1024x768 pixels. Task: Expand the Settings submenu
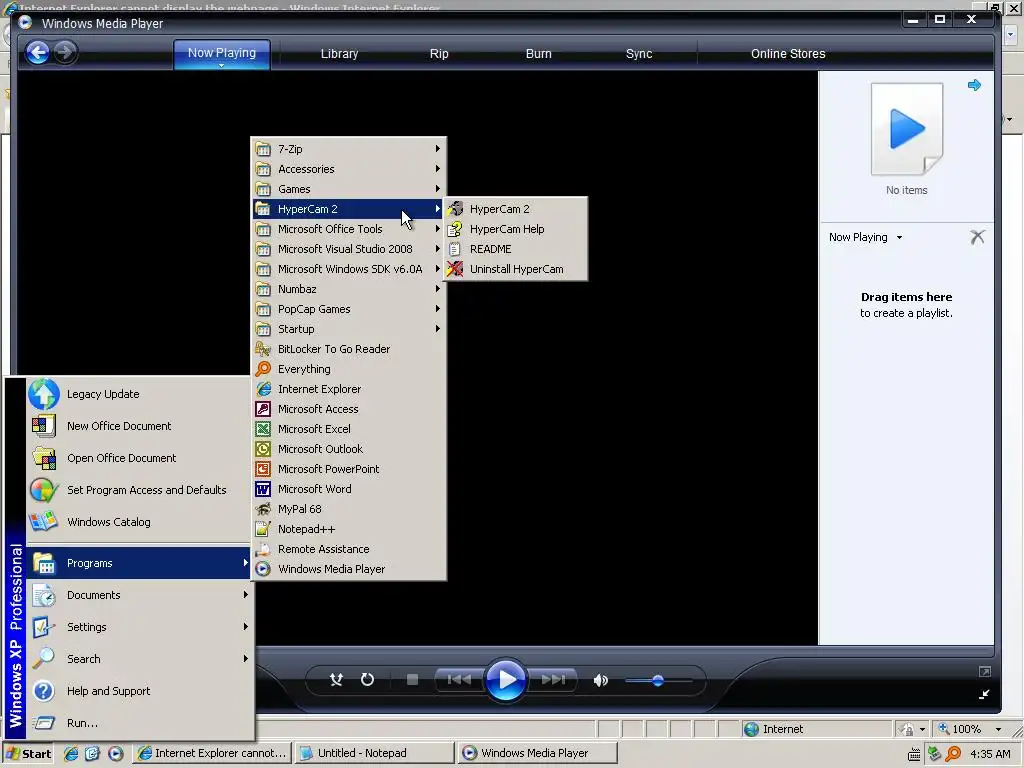(139, 627)
